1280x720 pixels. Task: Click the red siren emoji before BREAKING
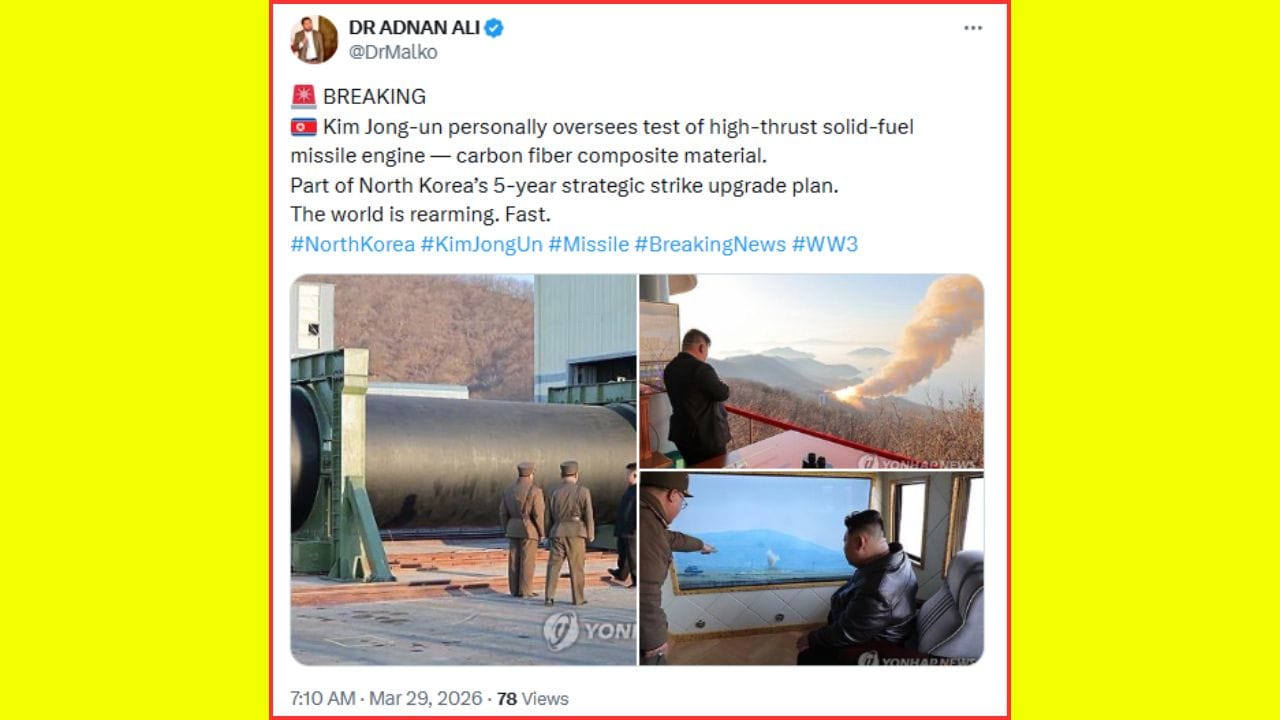tap(304, 96)
